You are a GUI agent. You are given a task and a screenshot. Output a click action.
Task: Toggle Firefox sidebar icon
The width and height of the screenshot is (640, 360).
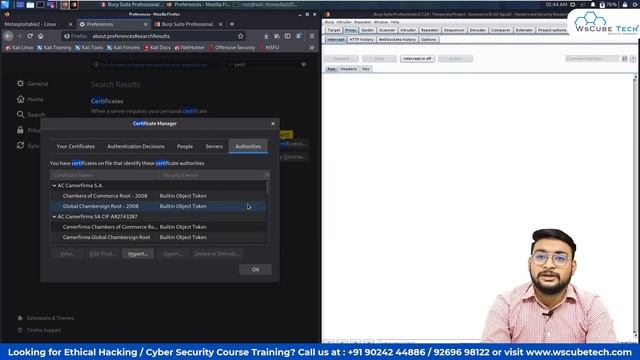pos(288,36)
